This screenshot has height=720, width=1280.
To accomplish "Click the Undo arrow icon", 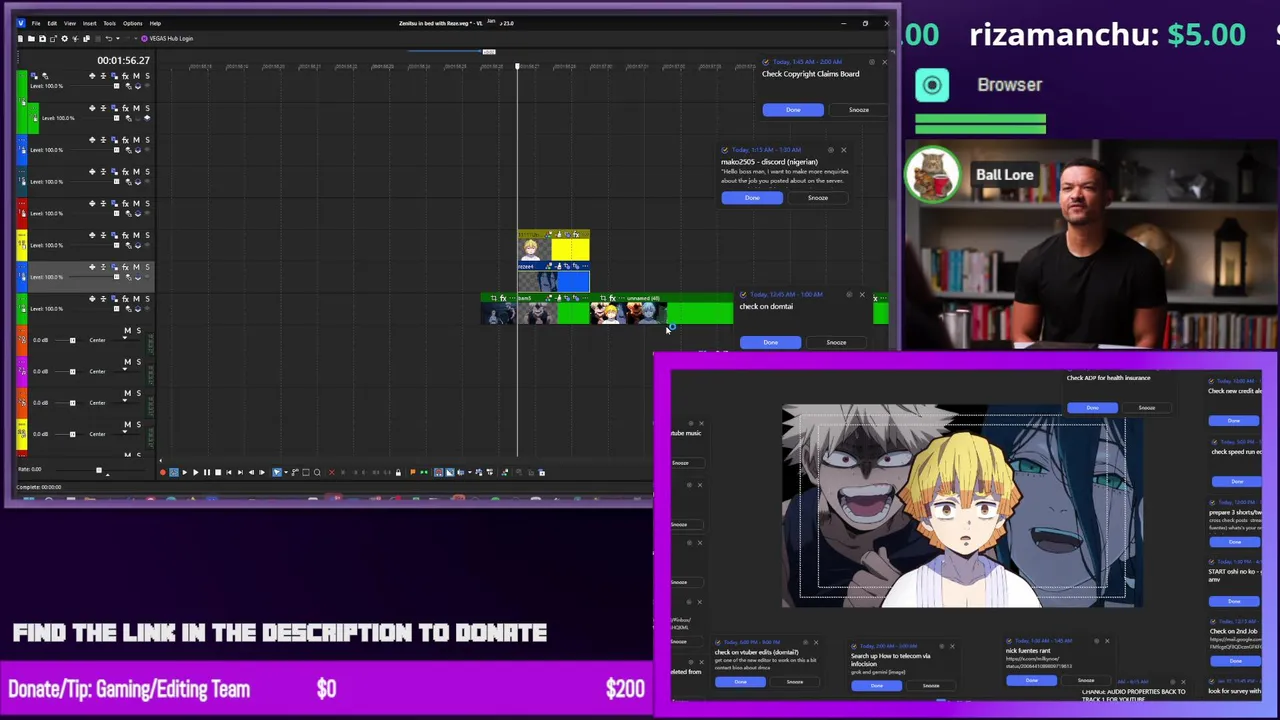I will click(109, 38).
